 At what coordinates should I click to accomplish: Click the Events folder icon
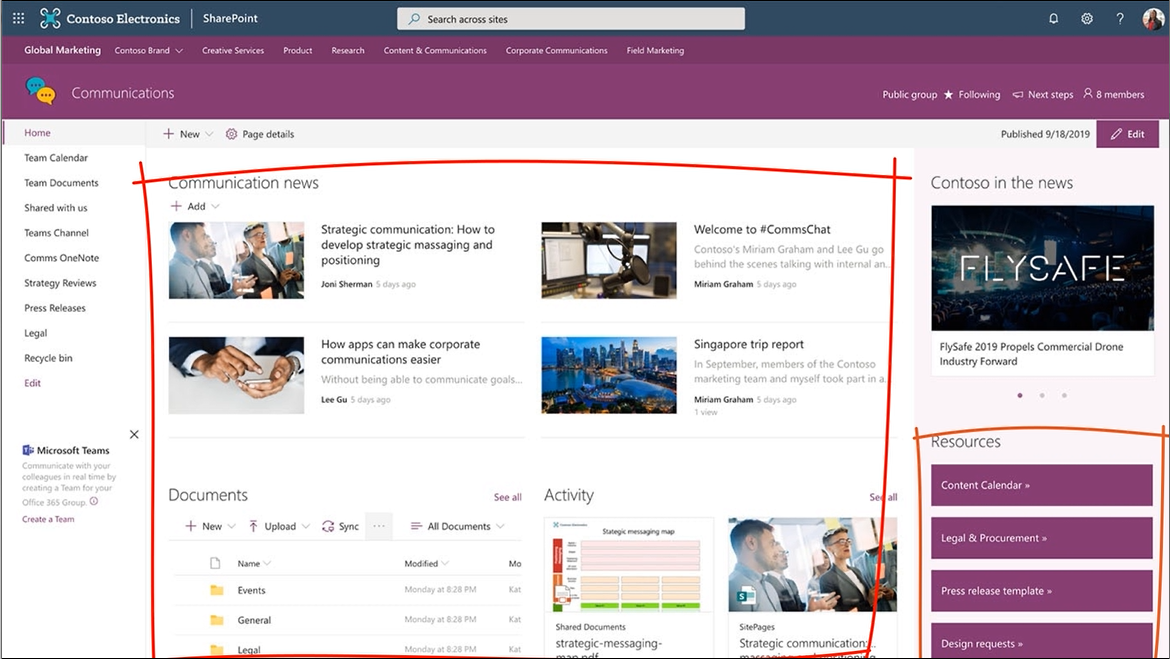coord(217,590)
